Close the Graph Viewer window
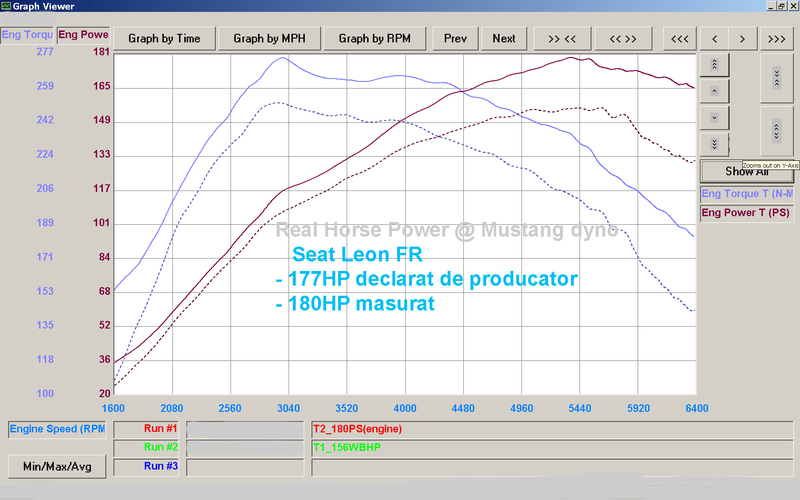 click(x=793, y=6)
